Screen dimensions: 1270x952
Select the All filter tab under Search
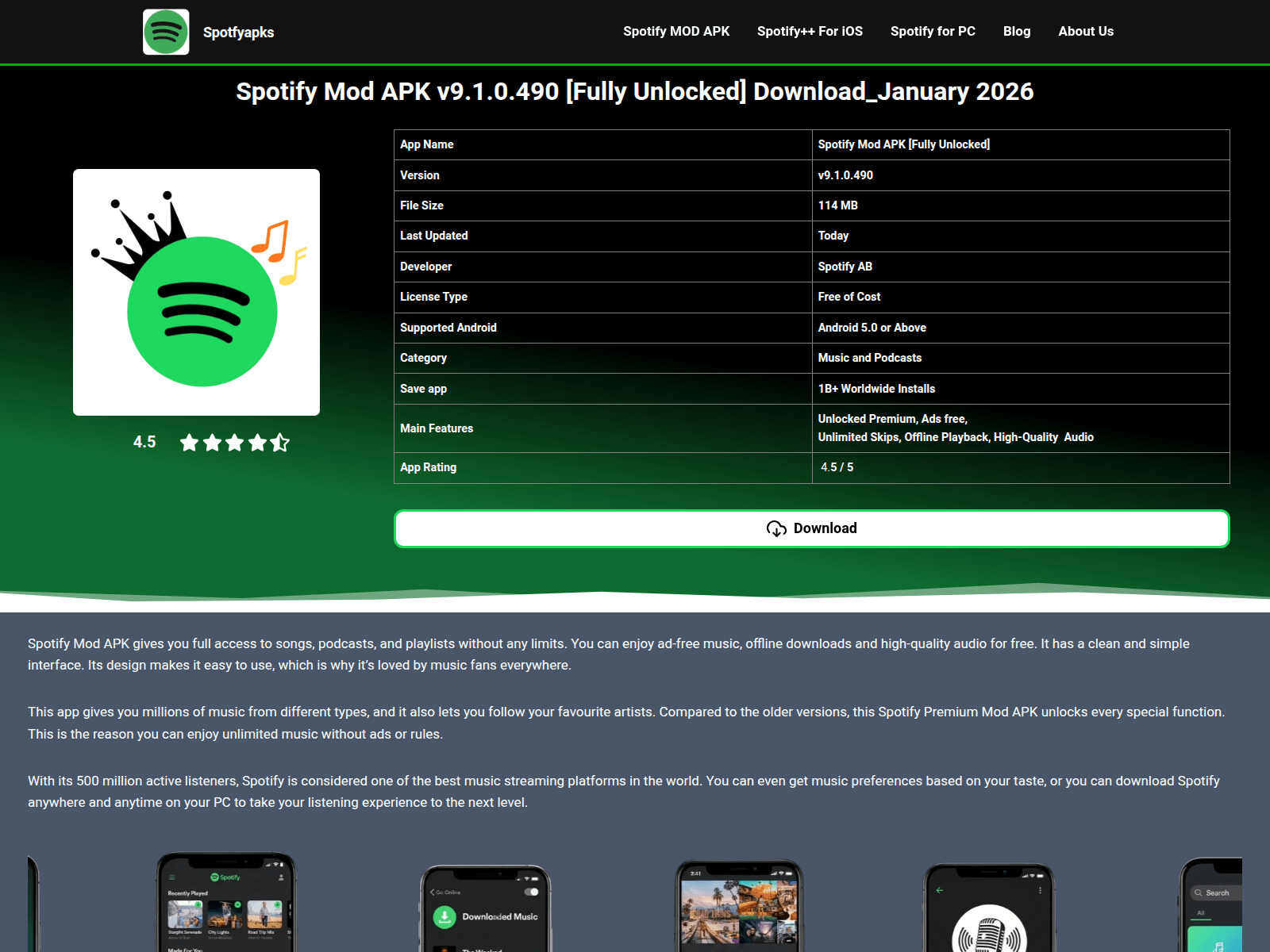(1201, 913)
